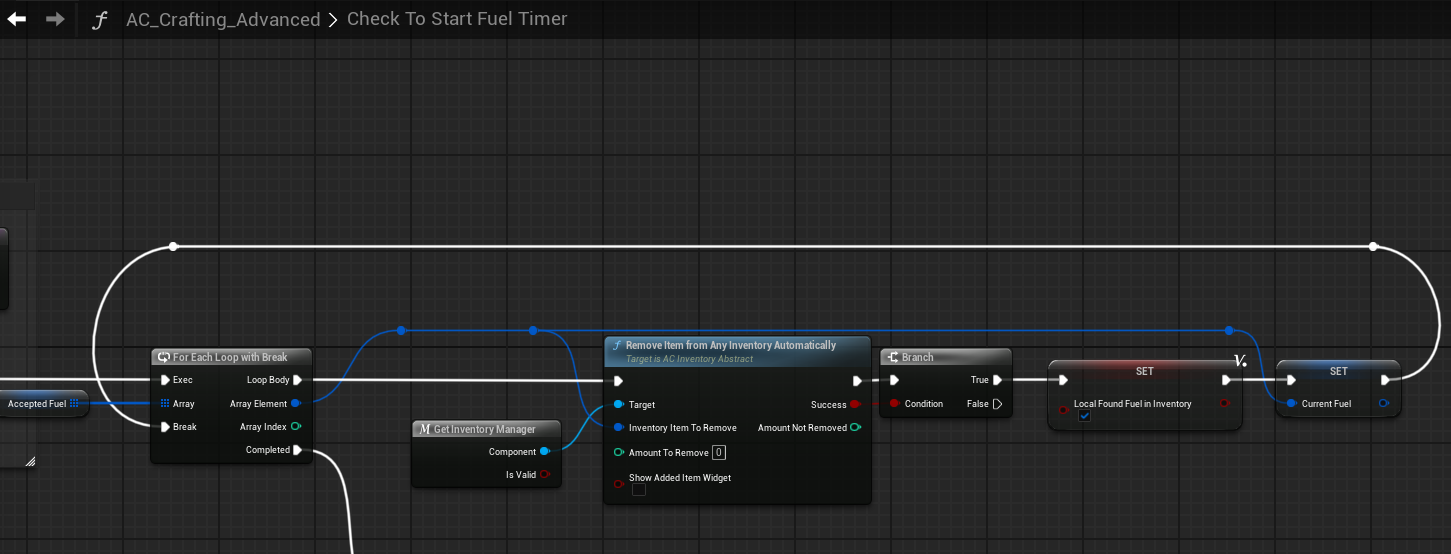
Task: Click Local Found Fuel SET value output pin
Action: 1225,404
